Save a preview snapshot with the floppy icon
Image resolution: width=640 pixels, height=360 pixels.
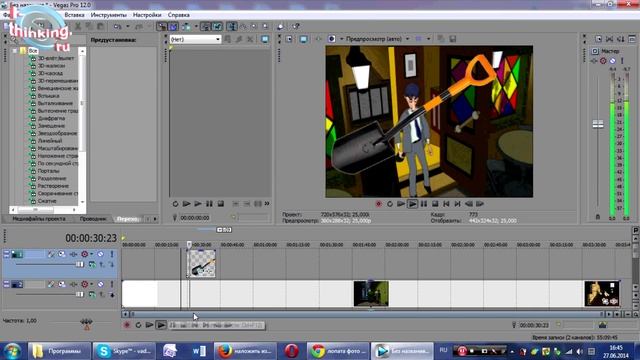click(452, 39)
